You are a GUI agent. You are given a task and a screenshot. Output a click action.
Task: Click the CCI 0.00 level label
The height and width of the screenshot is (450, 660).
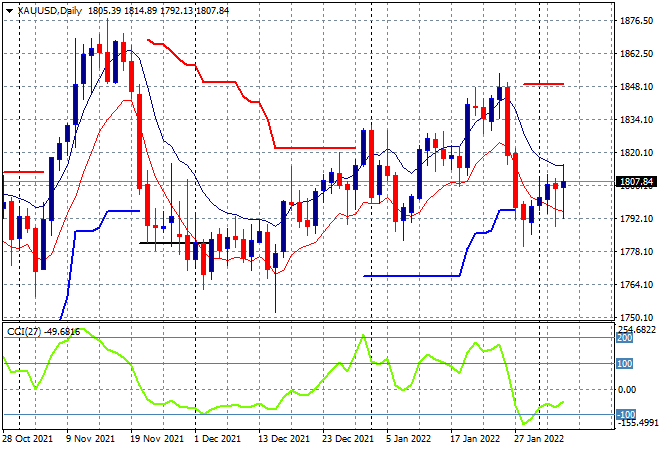pyautogui.click(x=627, y=390)
